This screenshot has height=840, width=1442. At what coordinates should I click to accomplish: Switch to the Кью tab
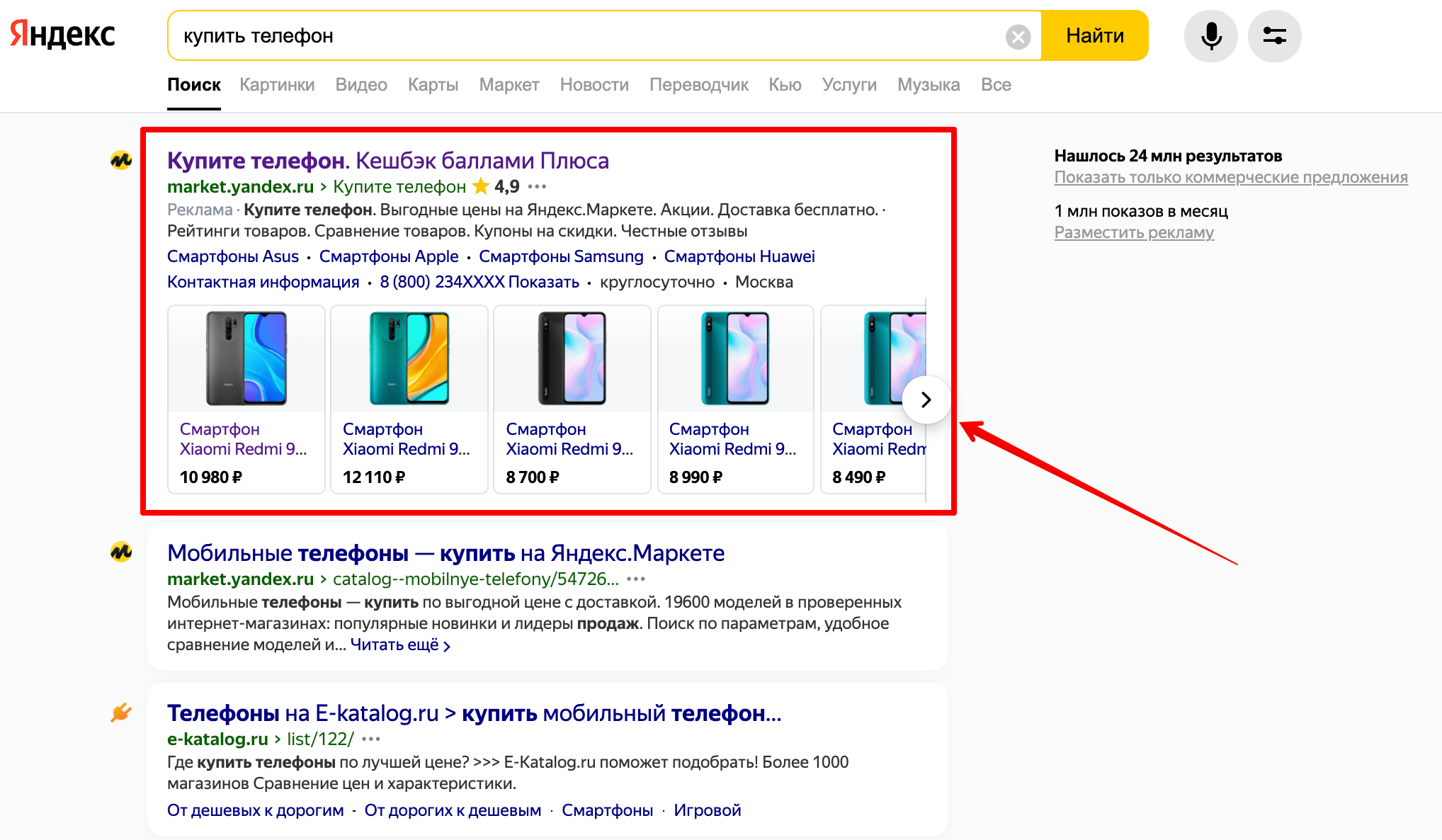click(x=785, y=85)
